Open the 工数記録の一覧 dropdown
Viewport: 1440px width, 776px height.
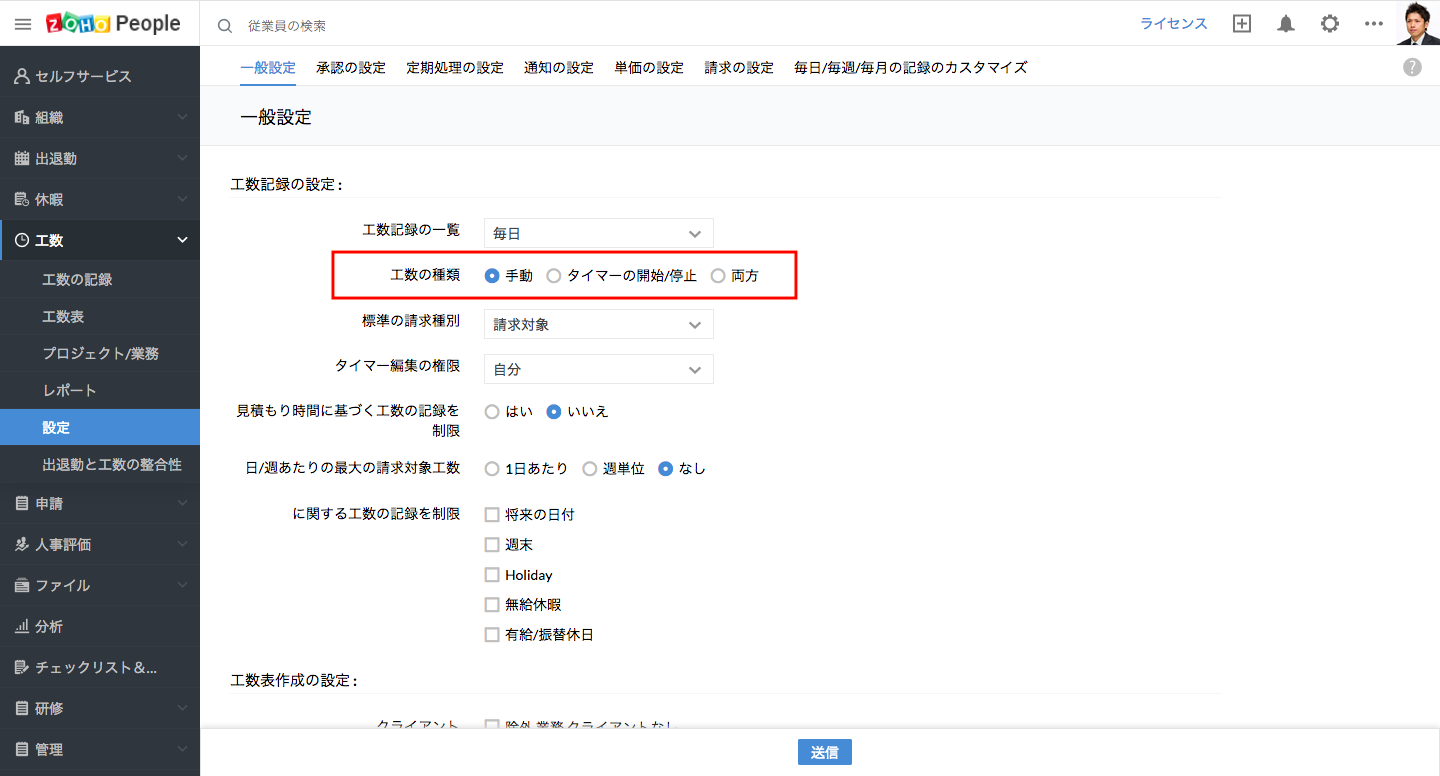(598, 233)
